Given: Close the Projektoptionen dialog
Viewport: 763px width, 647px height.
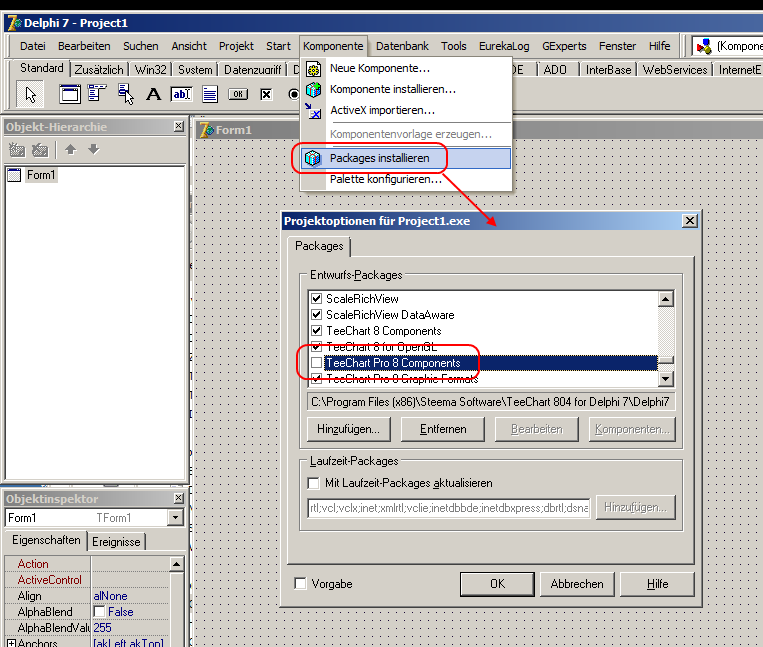Looking at the screenshot, I should pos(690,221).
